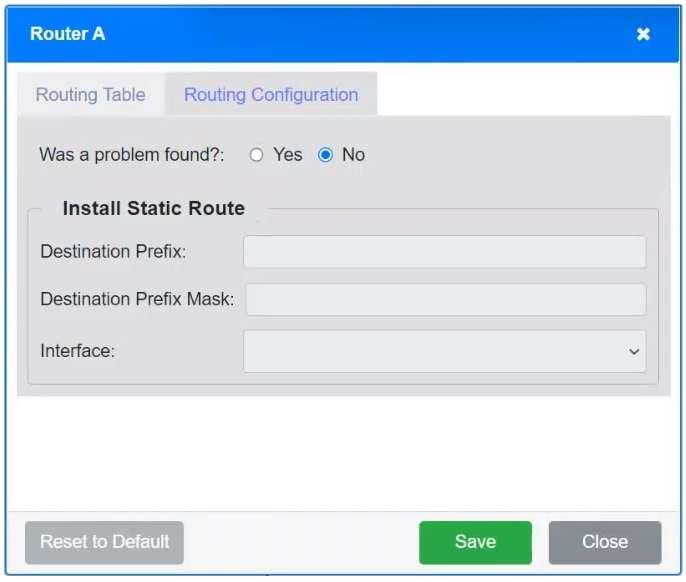Select the Yes radio button

[257, 155]
